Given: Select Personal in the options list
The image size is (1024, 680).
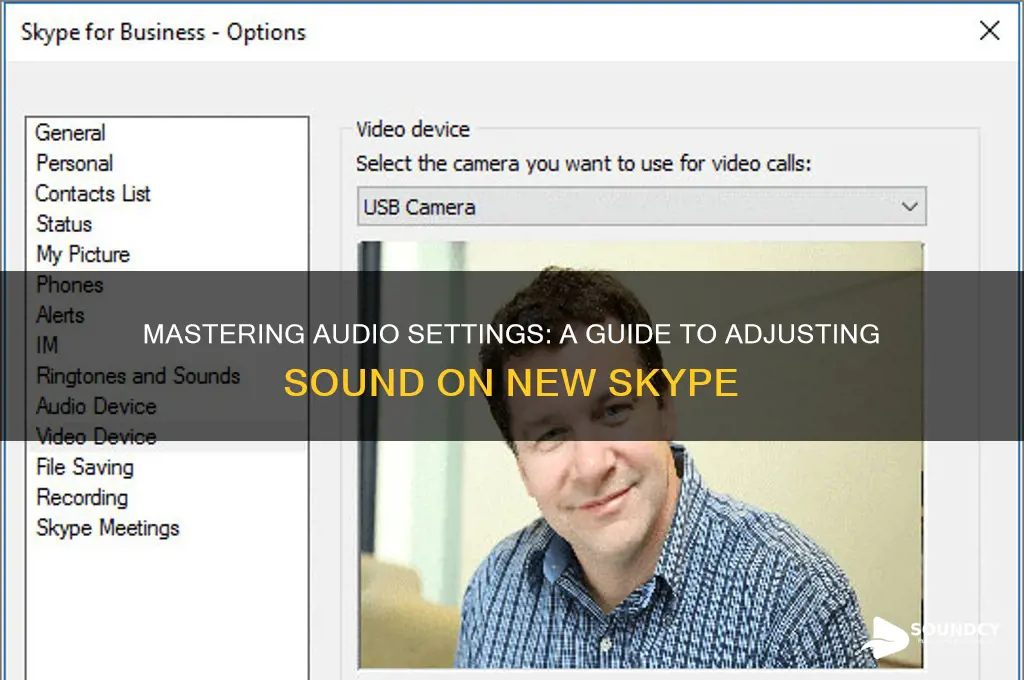Looking at the screenshot, I should click(74, 163).
